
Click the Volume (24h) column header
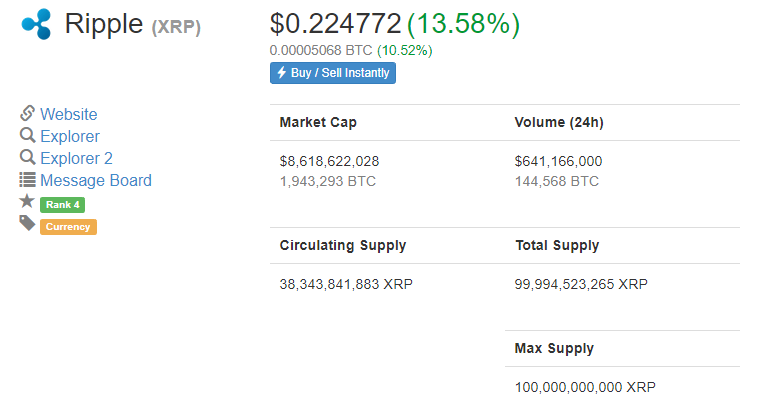pyautogui.click(x=559, y=122)
